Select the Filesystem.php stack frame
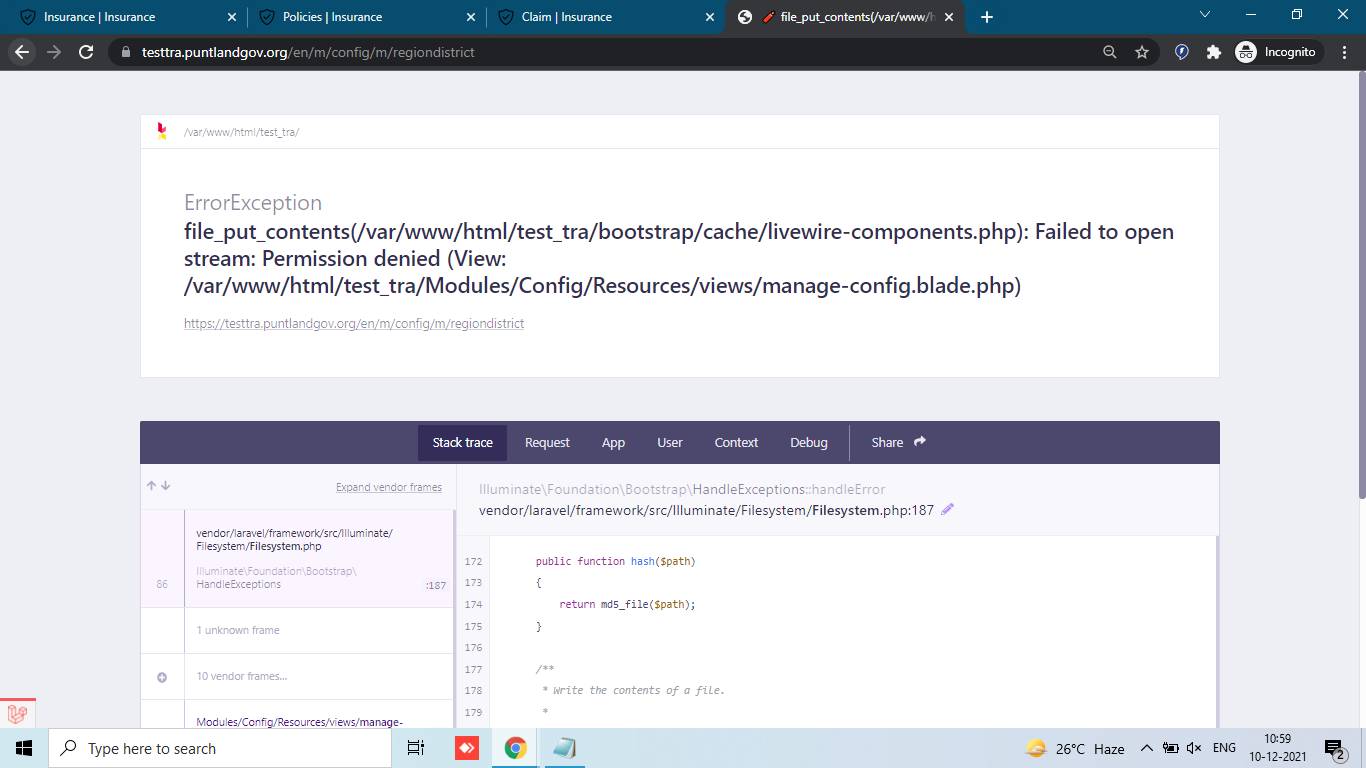This screenshot has width=1366, height=768. 298,559
